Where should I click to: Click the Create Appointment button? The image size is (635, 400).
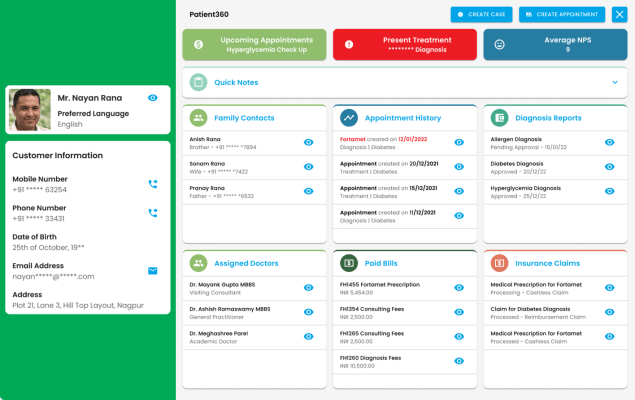click(x=561, y=14)
